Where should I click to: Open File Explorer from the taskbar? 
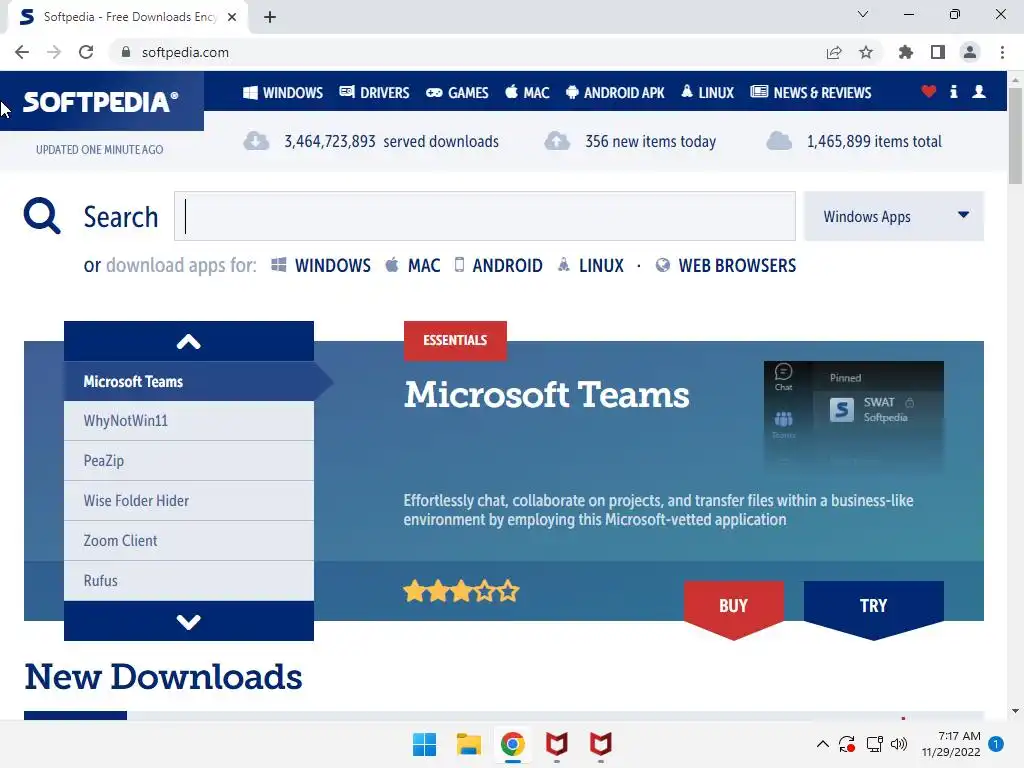[468, 744]
